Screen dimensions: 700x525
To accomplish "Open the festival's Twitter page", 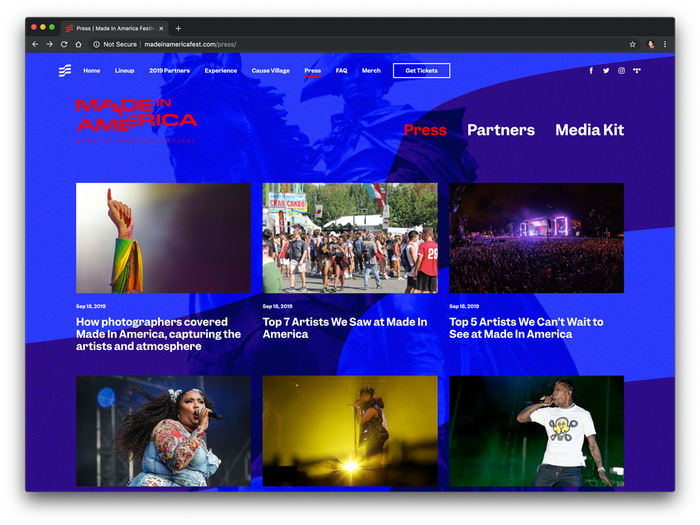I will 606,71.
